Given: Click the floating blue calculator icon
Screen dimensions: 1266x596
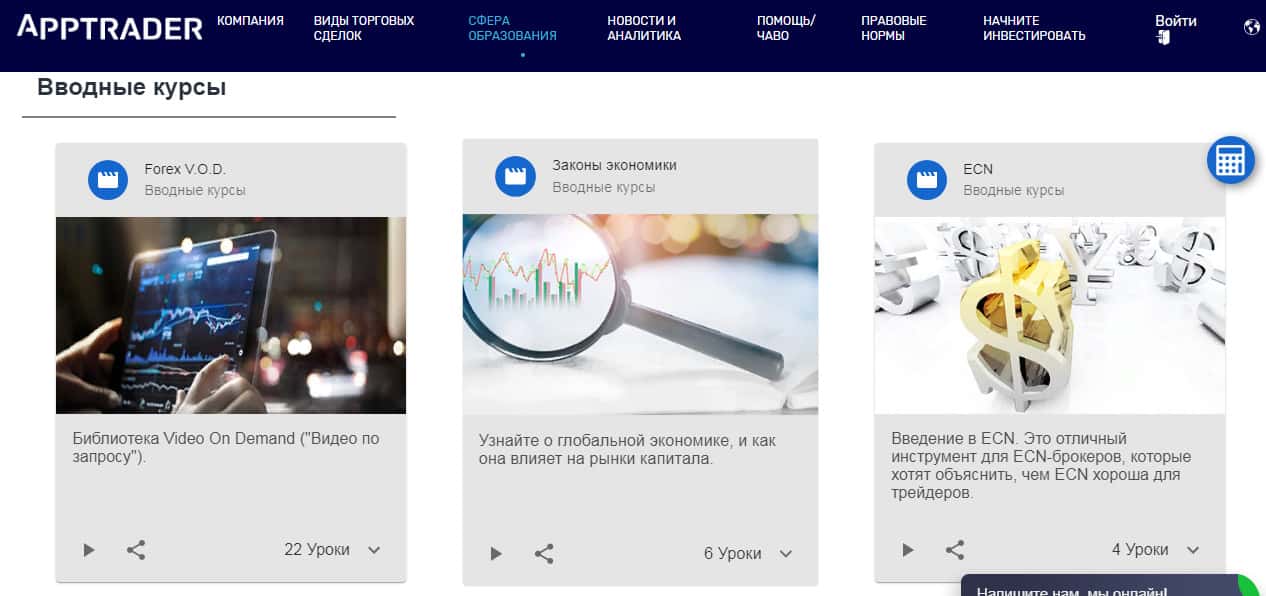Looking at the screenshot, I should [1230, 160].
